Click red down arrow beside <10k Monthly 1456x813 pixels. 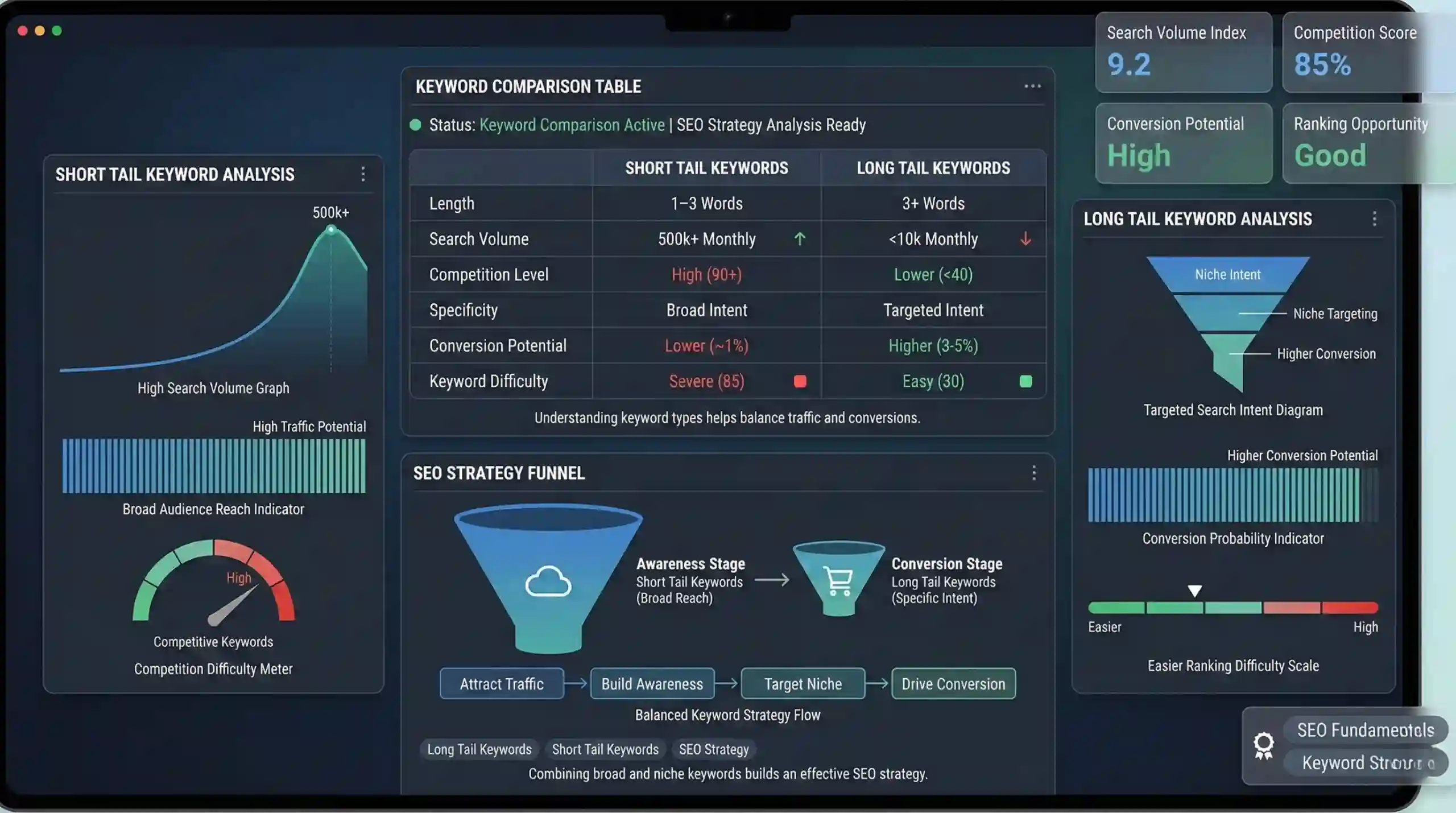[1025, 239]
